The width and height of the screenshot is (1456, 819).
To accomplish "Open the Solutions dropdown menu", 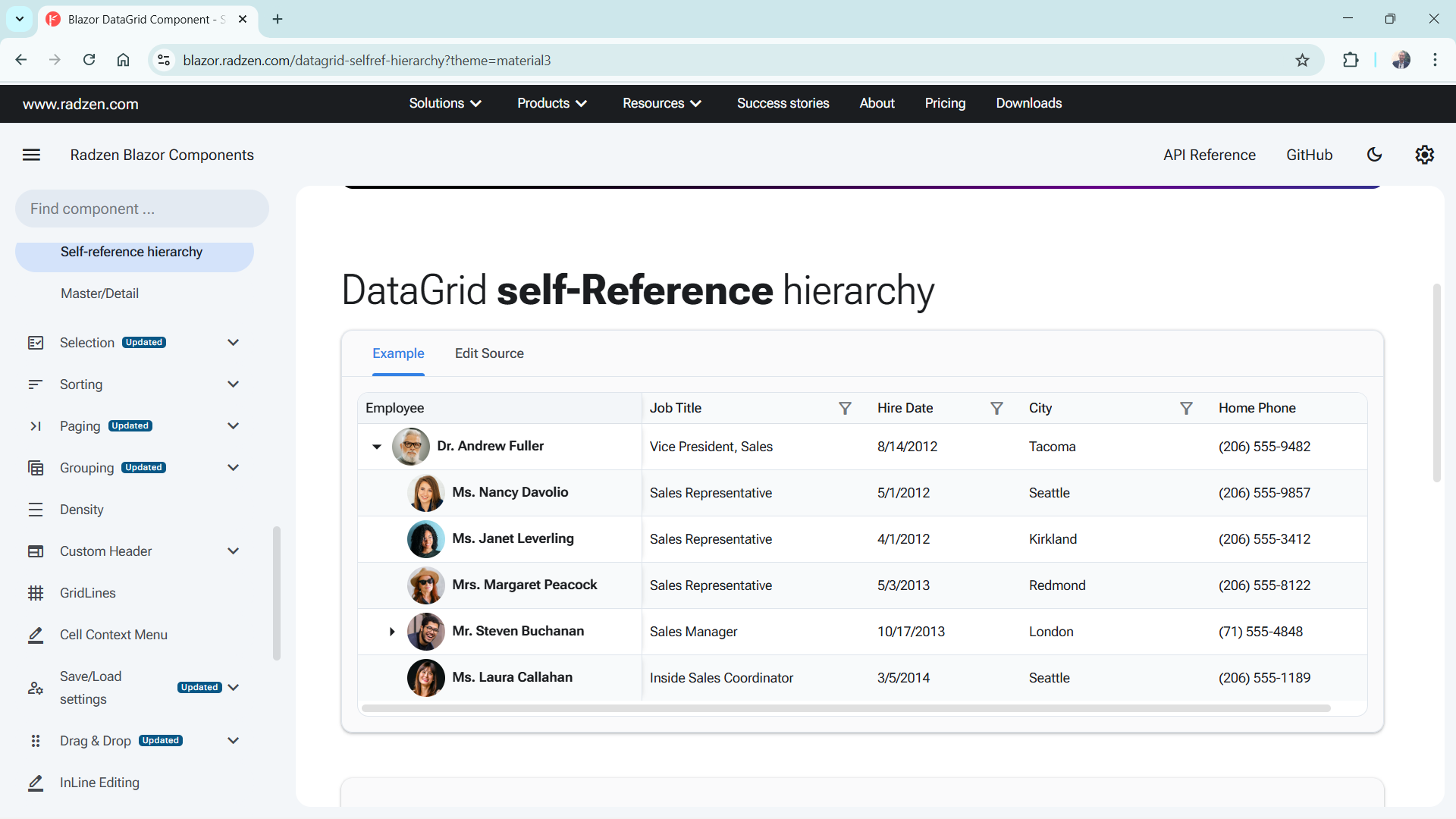I will [445, 103].
